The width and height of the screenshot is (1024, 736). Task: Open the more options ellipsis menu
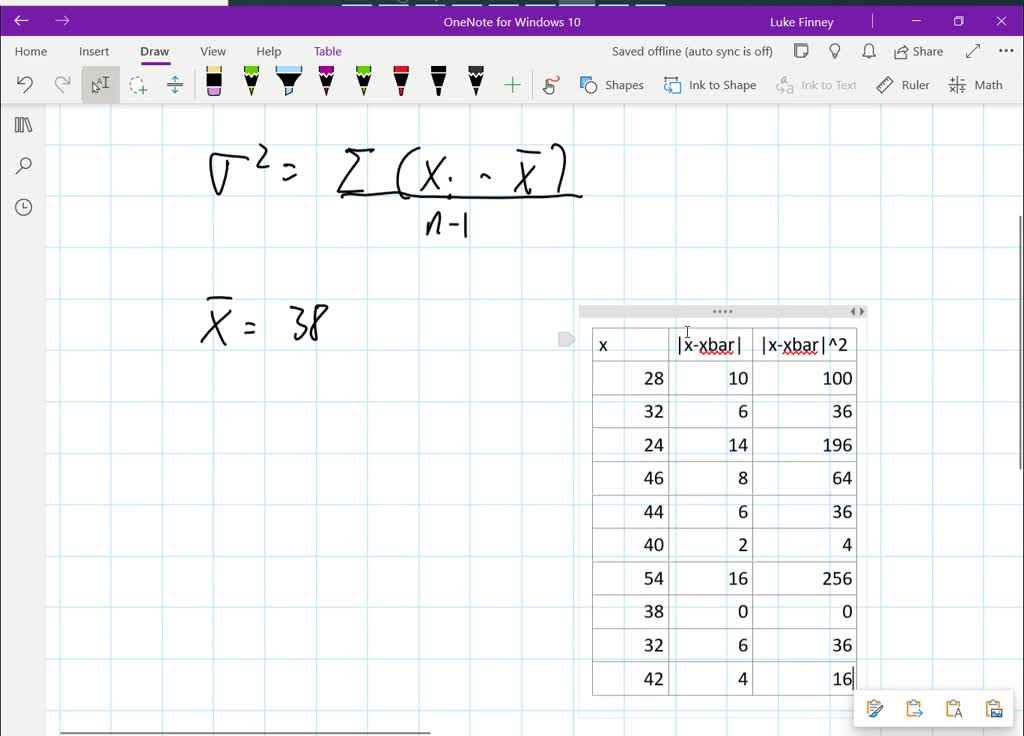coord(1005,51)
